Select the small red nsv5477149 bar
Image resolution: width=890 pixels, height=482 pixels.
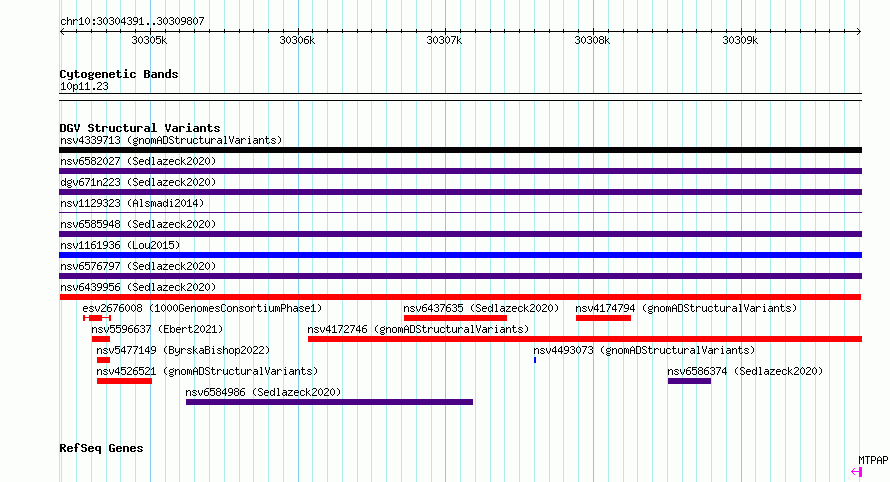click(103, 360)
